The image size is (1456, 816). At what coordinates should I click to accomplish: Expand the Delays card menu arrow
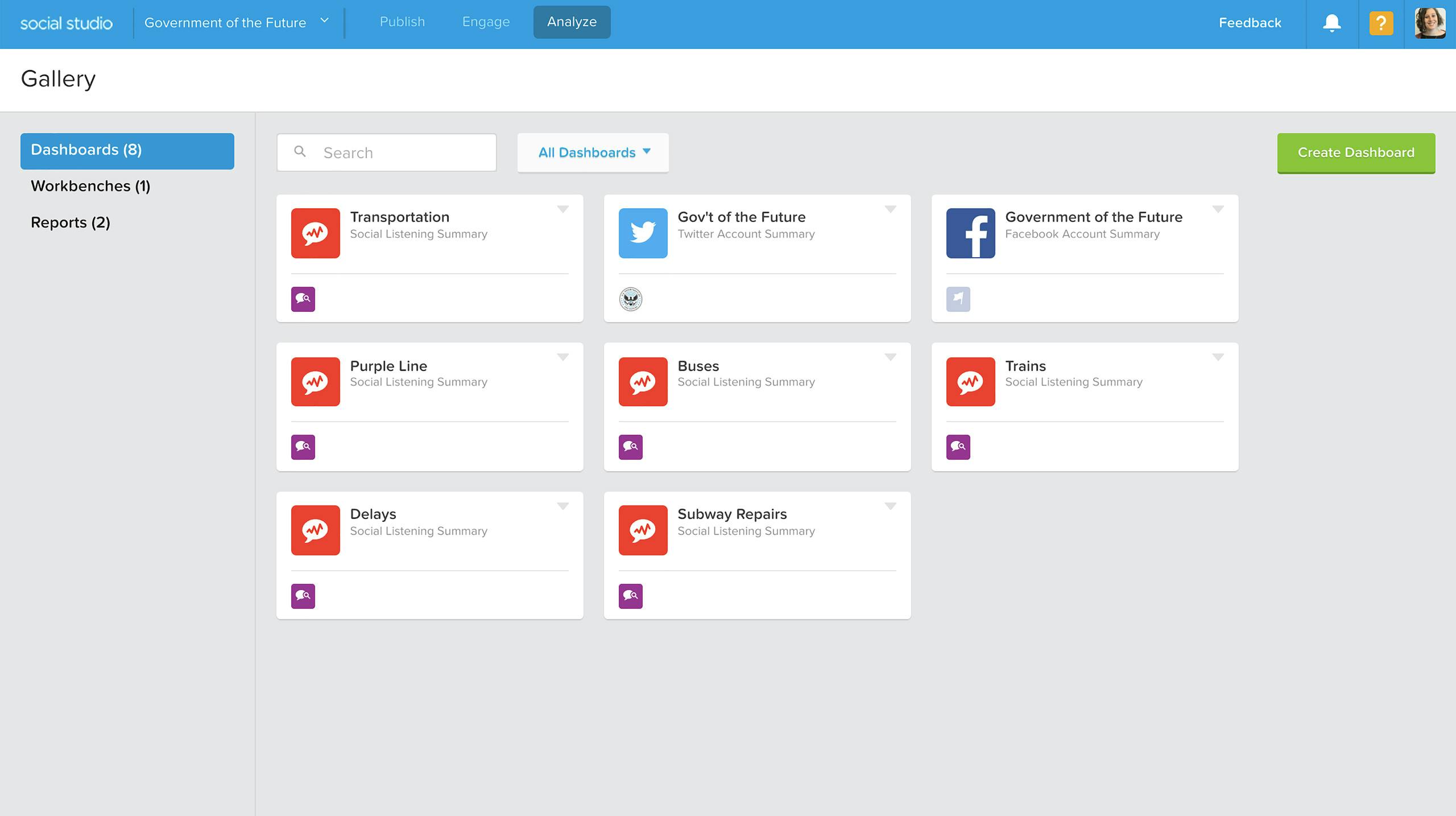[563, 506]
